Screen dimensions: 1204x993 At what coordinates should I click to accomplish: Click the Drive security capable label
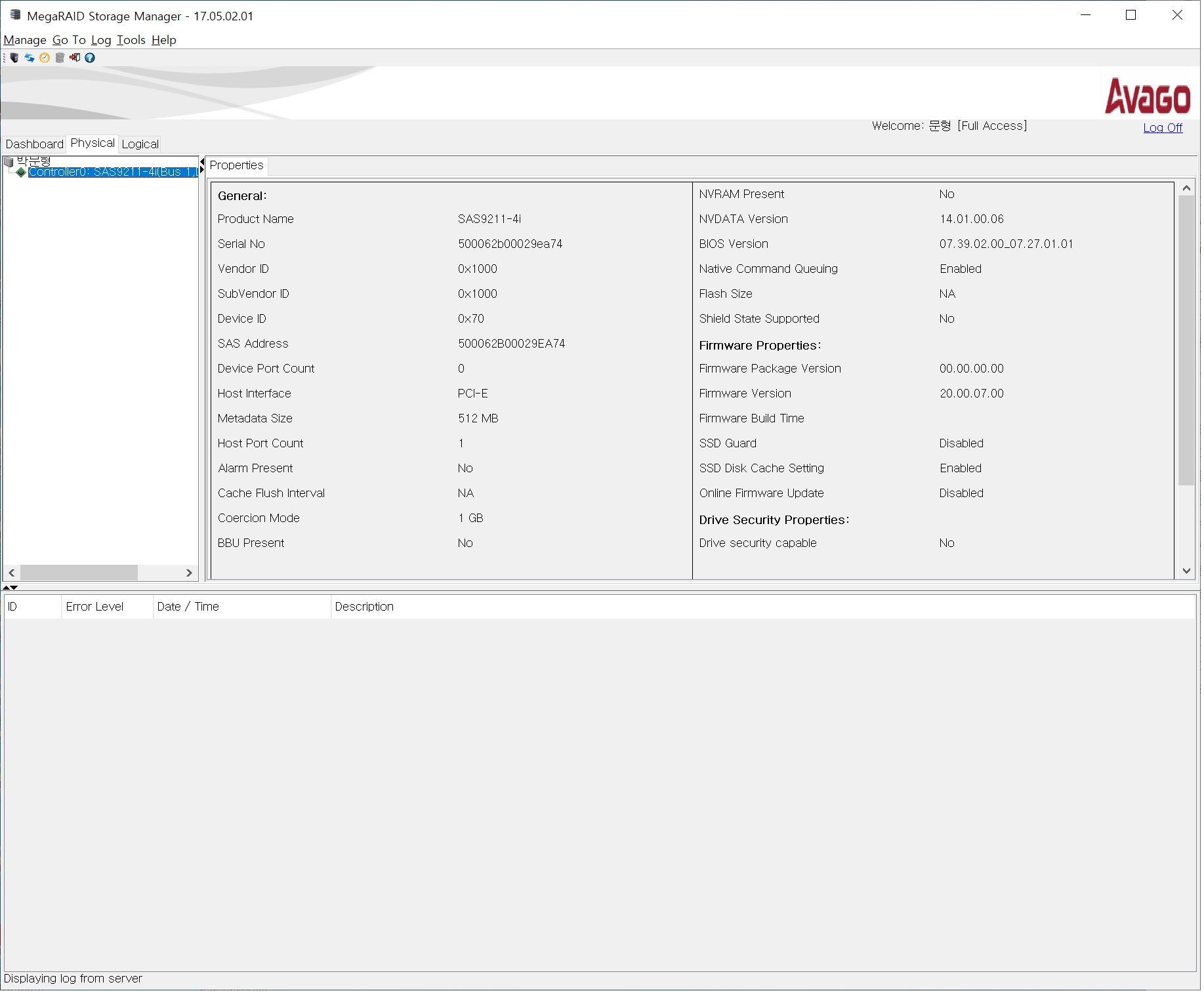coord(758,543)
